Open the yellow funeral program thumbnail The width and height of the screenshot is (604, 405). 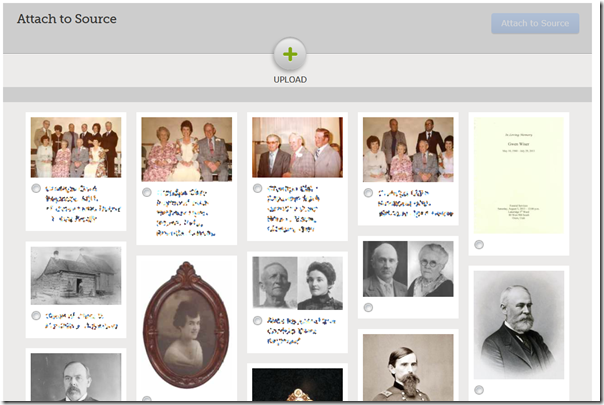click(x=518, y=176)
